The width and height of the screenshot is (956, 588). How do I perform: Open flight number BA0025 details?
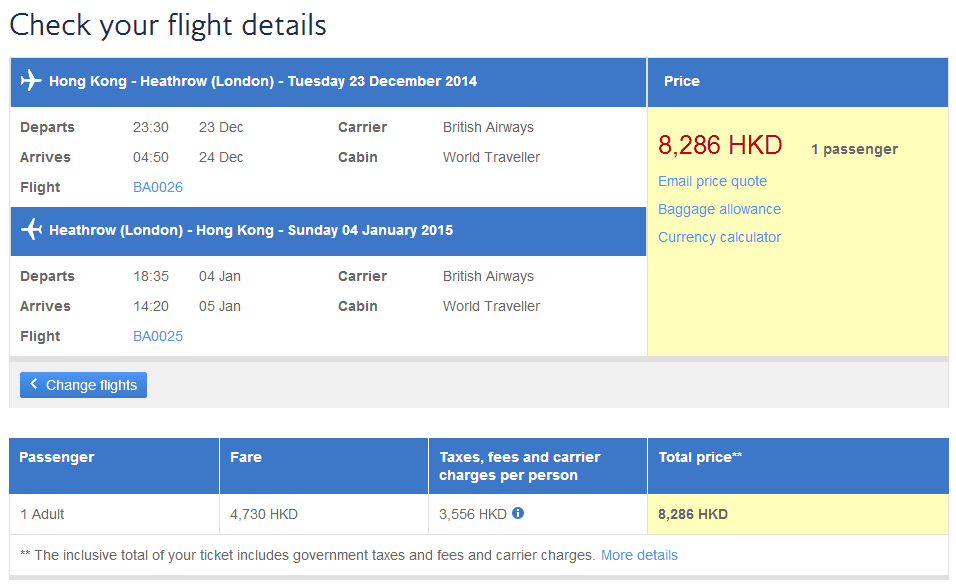158,336
